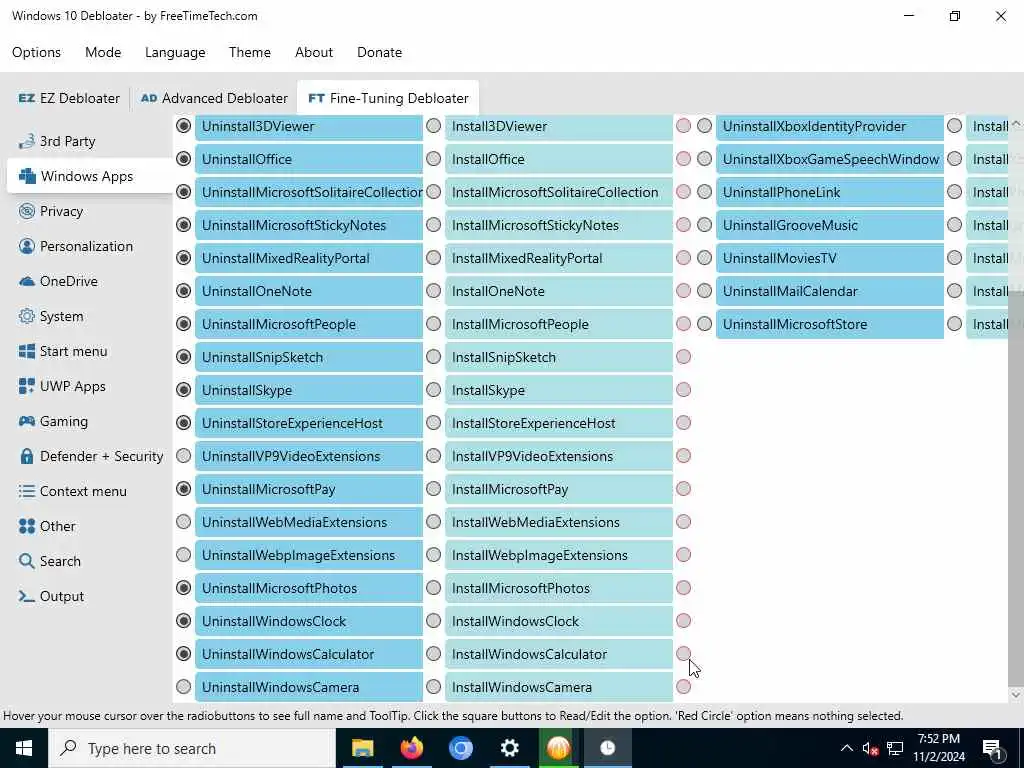
Task: Open the Mode menu
Action: (103, 52)
